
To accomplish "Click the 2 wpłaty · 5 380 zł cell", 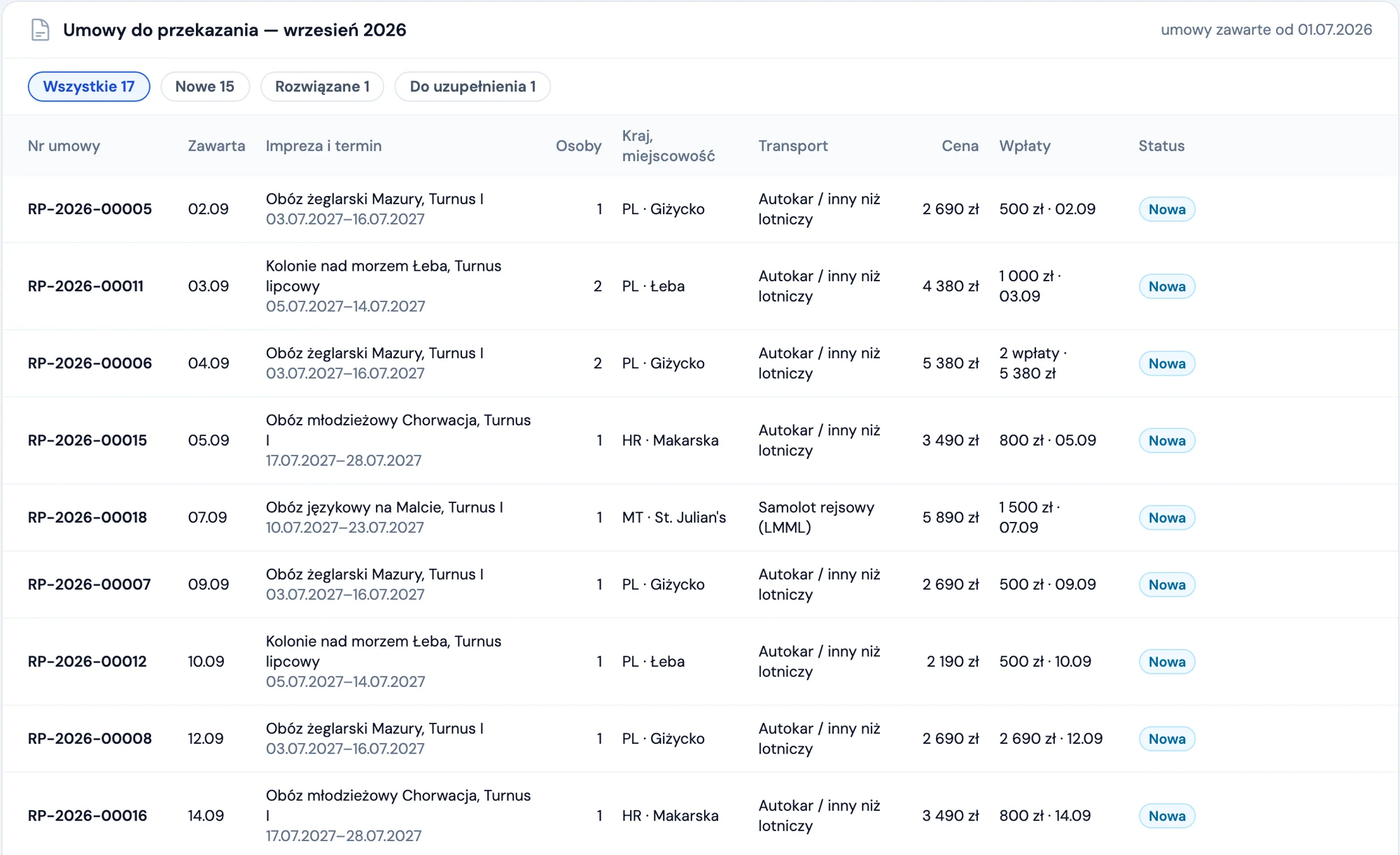I will (1033, 363).
